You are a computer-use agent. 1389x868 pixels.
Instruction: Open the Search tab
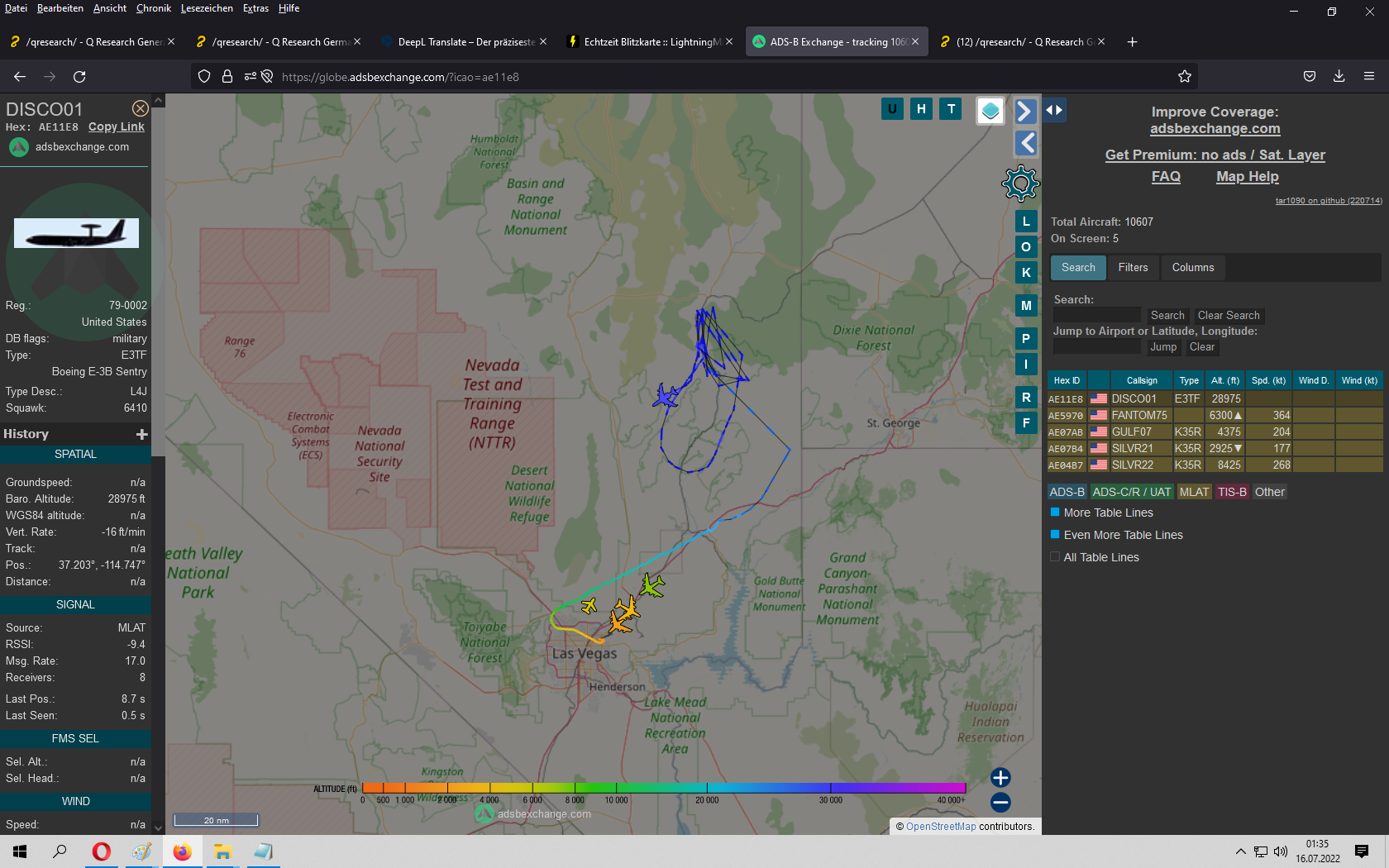(x=1078, y=267)
